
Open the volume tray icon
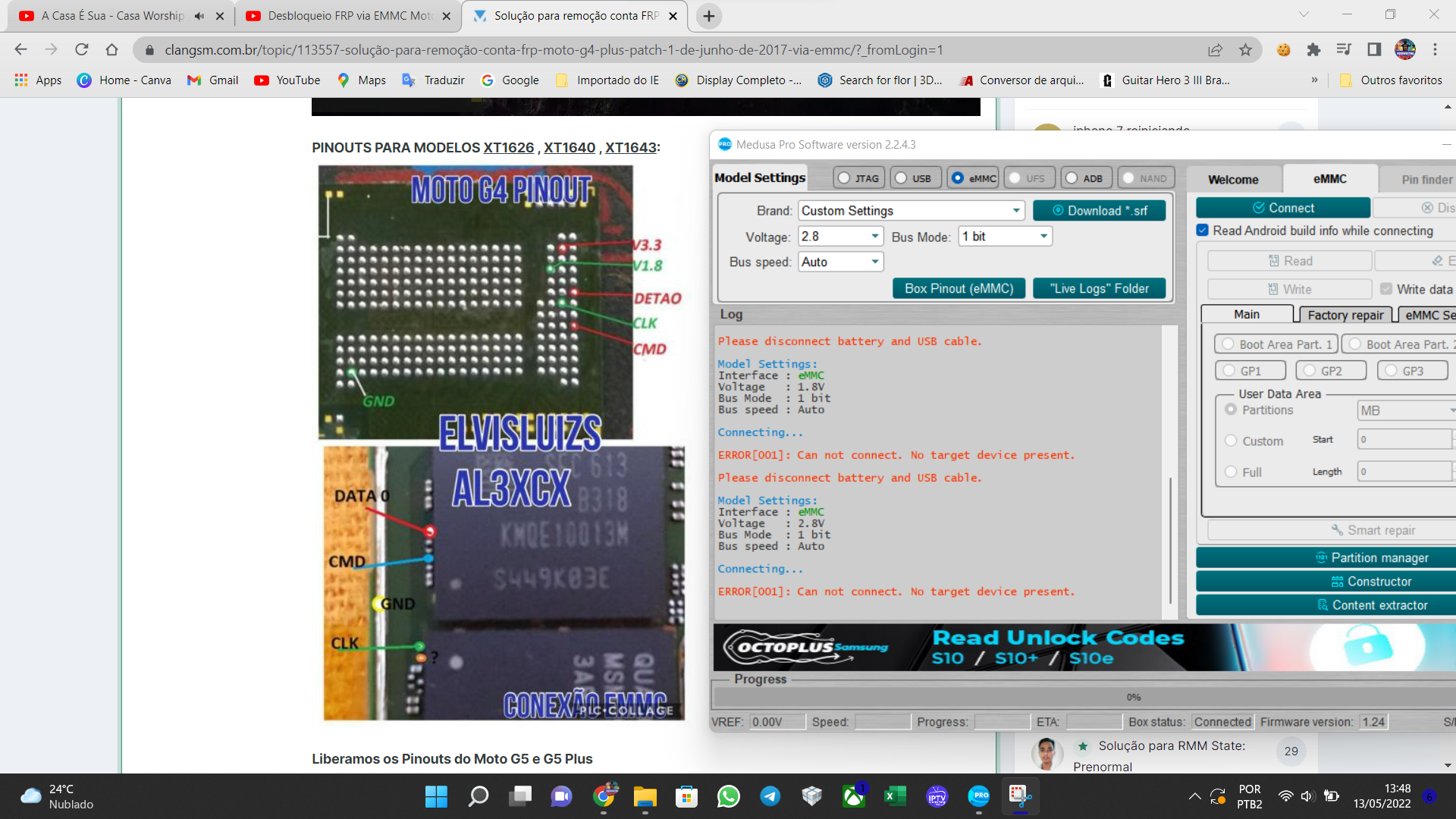coord(1307,796)
